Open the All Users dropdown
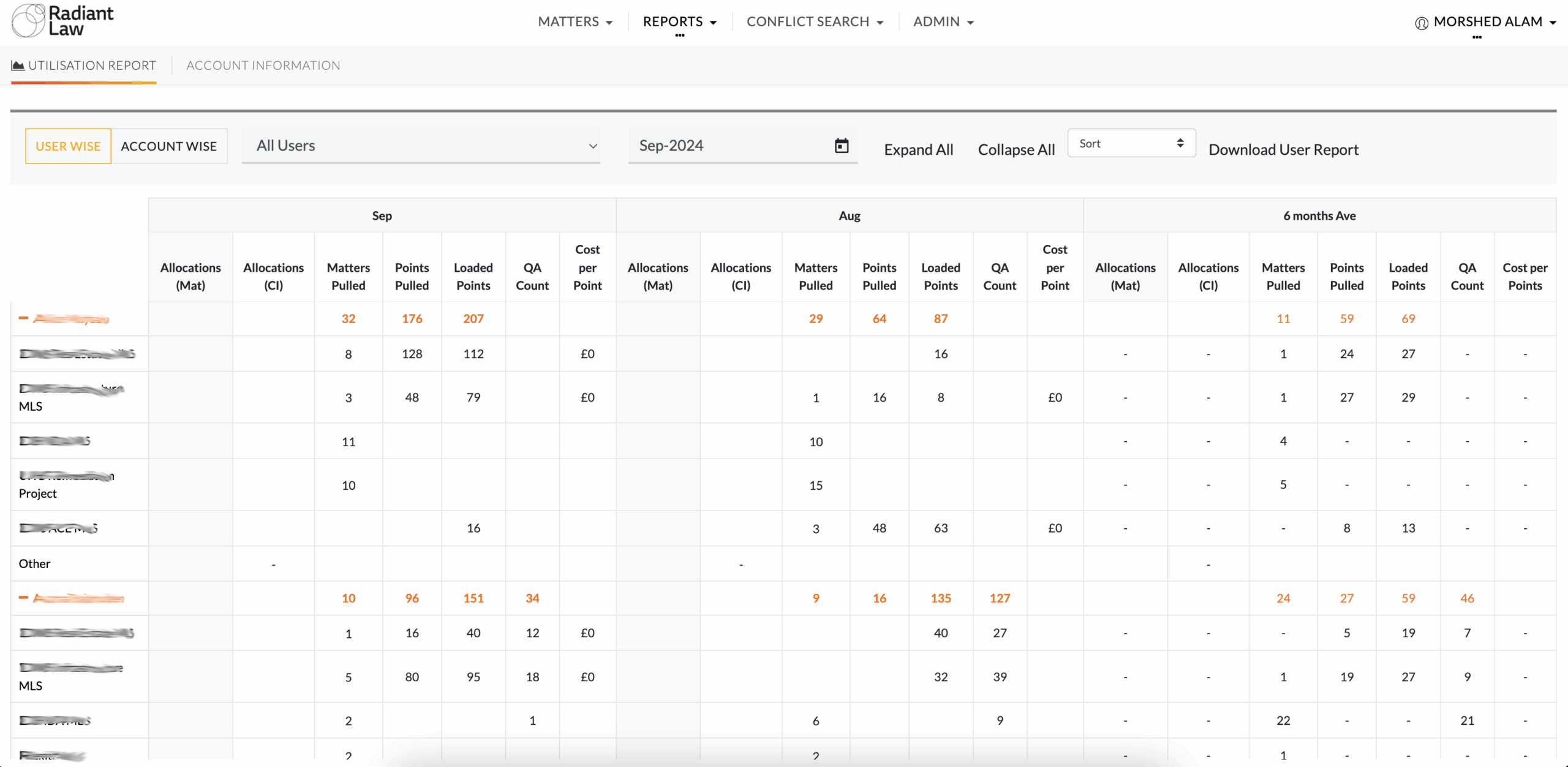This screenshot has height=767, width=1568. 421,146
